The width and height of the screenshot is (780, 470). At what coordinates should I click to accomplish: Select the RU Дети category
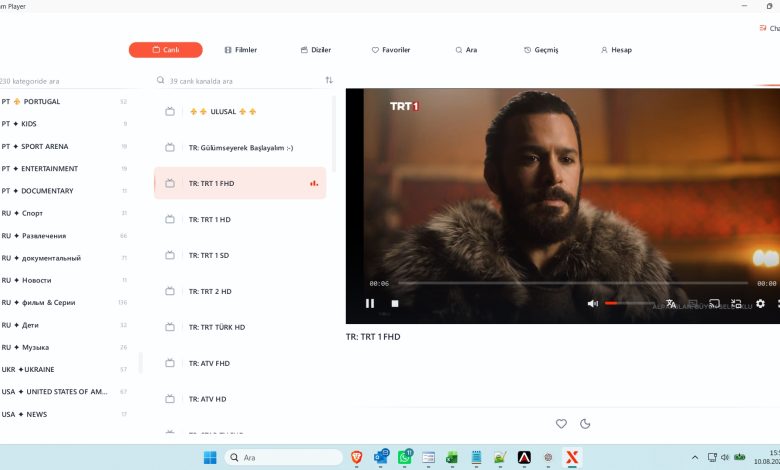coord(64,325)
